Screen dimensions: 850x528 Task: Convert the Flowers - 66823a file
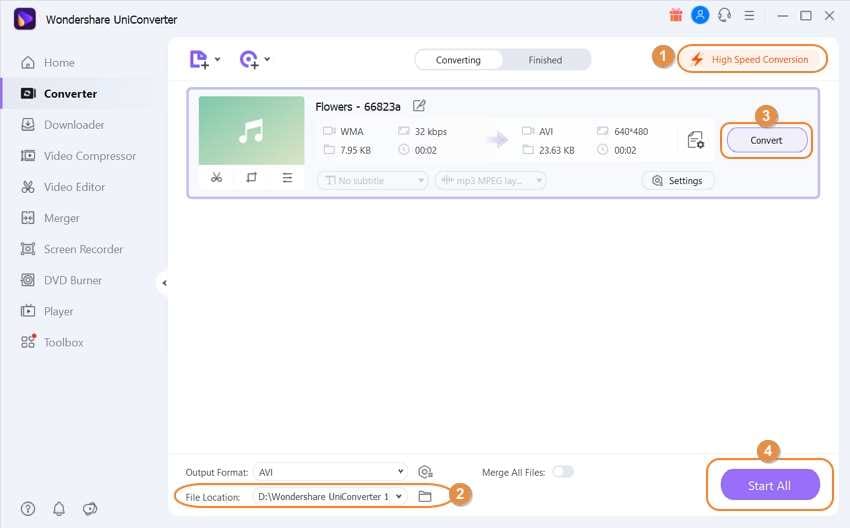pyautogui.click(x=766, y=140)
